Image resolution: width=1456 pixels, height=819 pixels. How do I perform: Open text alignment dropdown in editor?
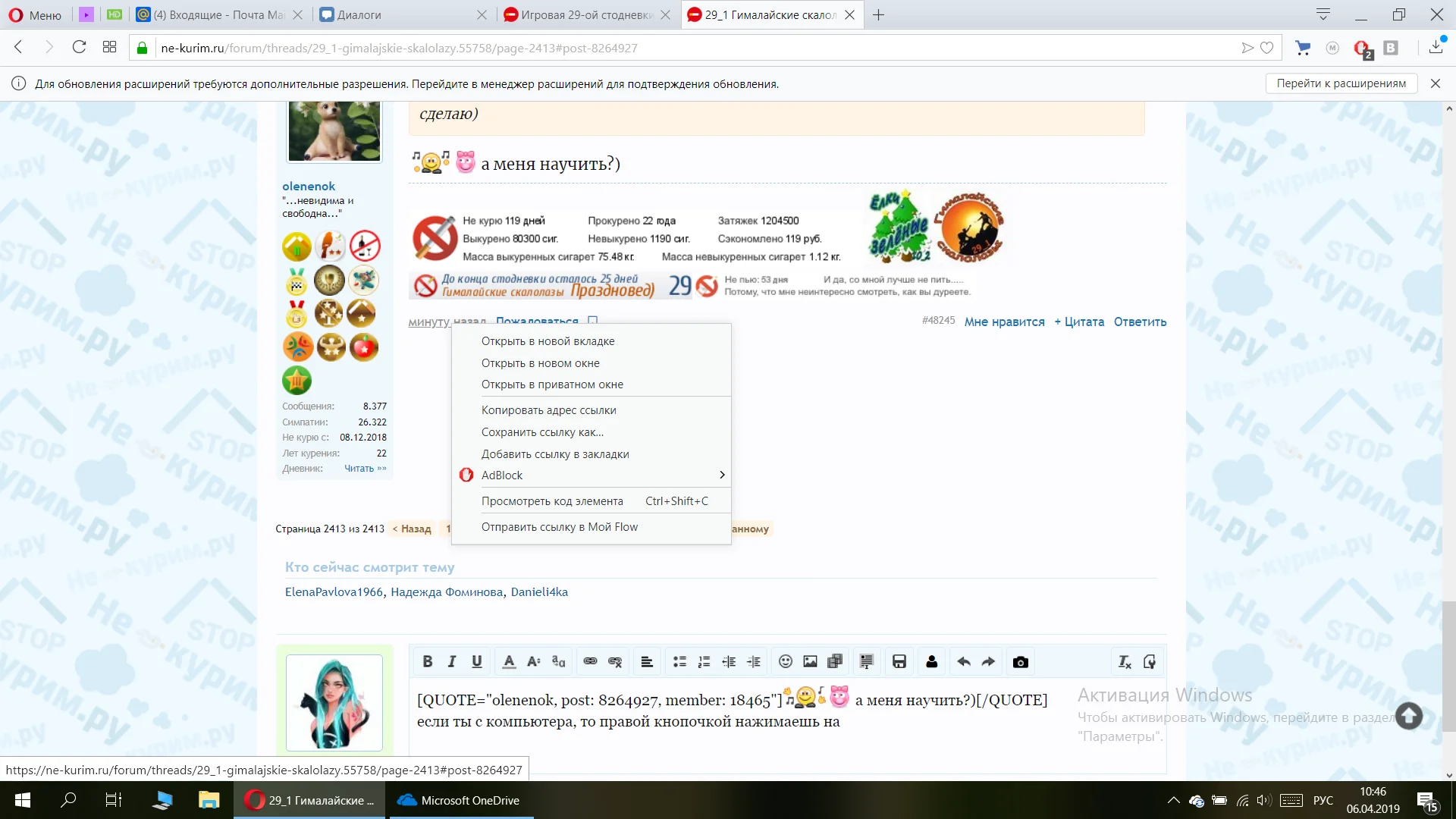coord(647,662)
